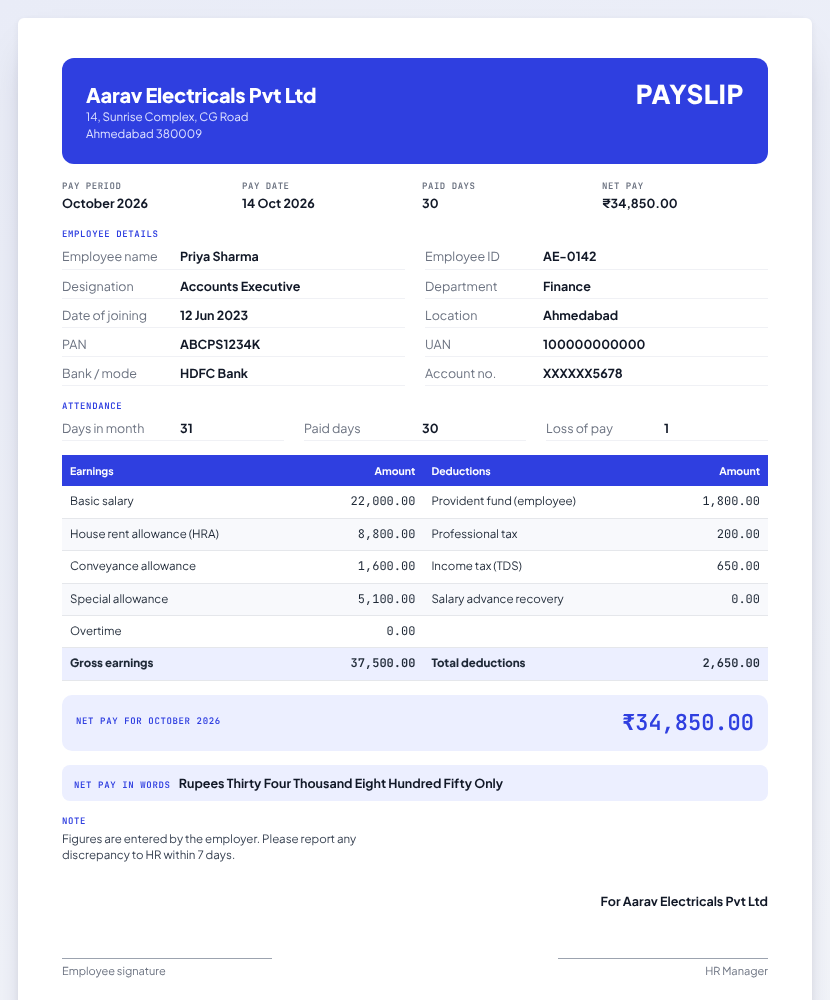Select the text Rupees Thirty Four Thousand Eight Hundred Fifty Only
Image resolution: width=830 pixels, height=1000 pixels.
[341, 783]
